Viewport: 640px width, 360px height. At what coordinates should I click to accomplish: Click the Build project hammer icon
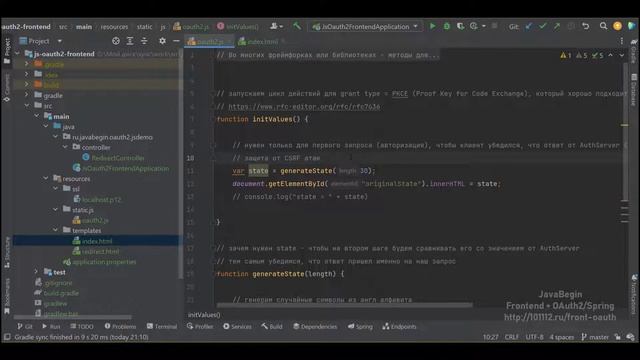tap(297, 27)
